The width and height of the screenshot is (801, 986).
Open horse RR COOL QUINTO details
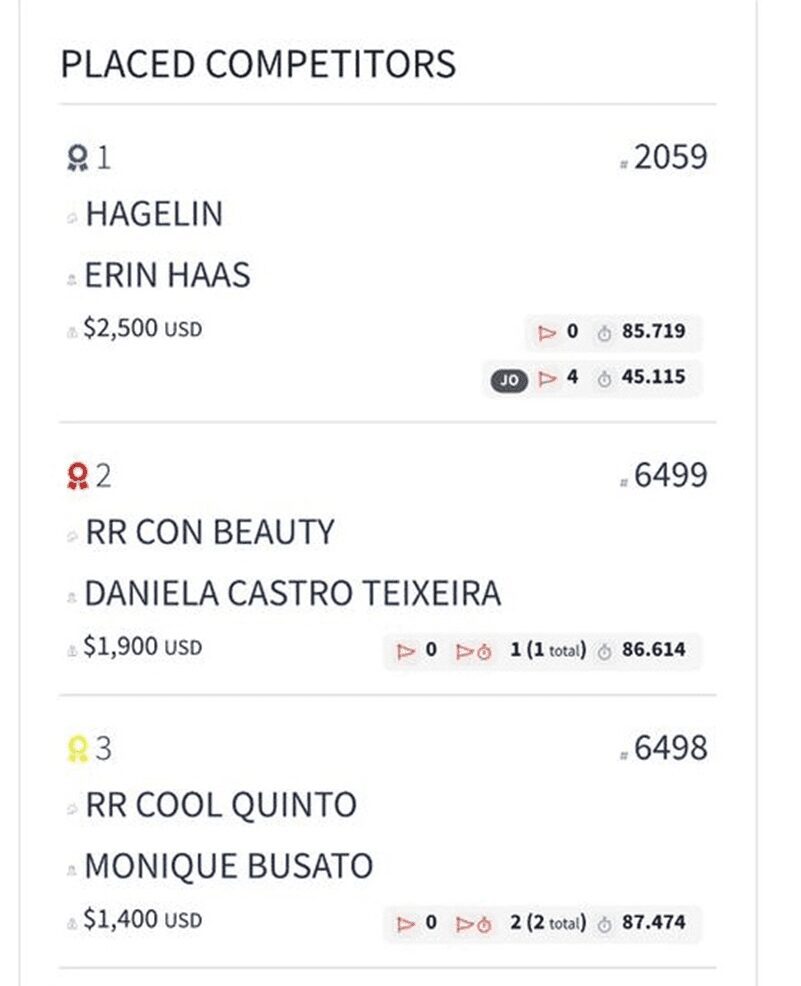(221, 805)
